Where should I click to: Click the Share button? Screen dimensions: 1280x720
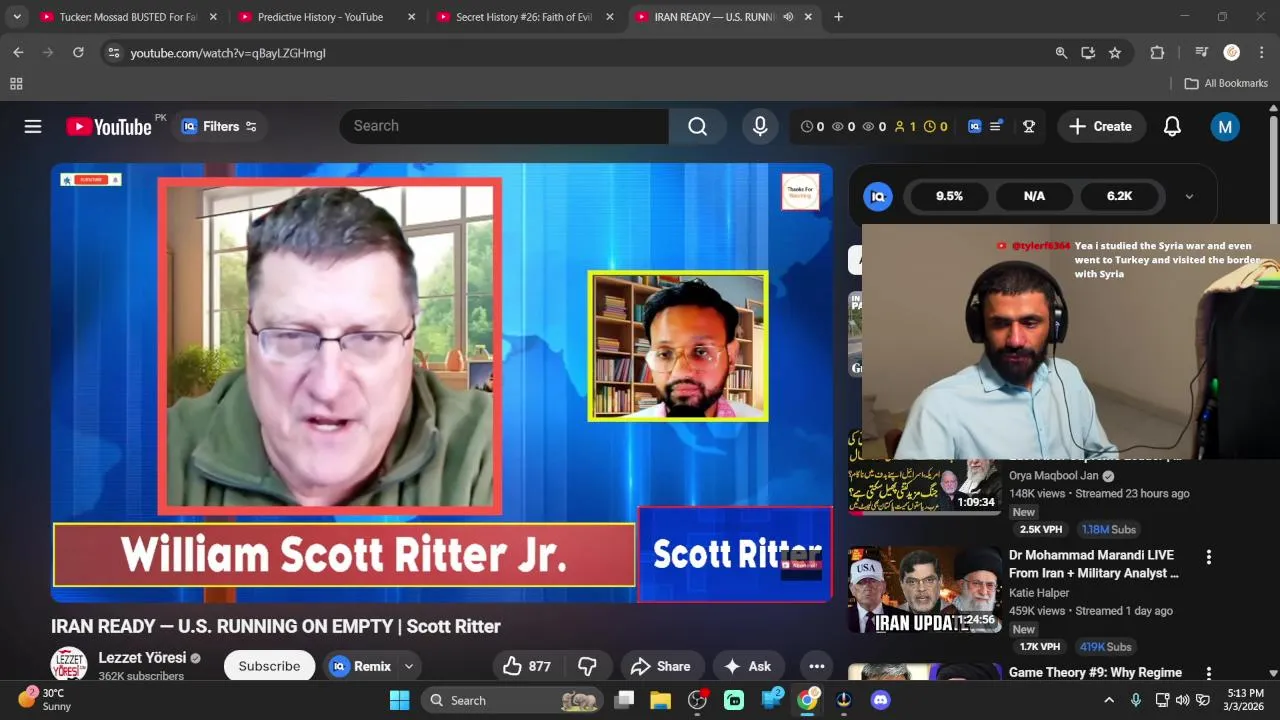662,666
